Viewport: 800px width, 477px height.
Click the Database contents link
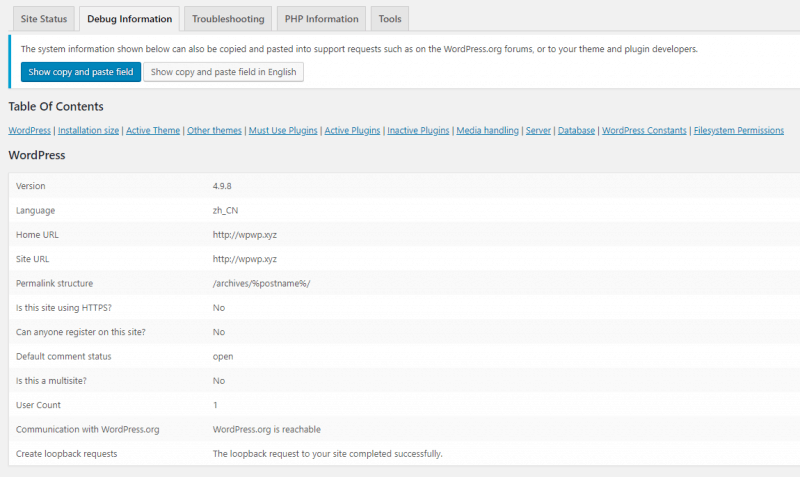click(x=576, y=131)
